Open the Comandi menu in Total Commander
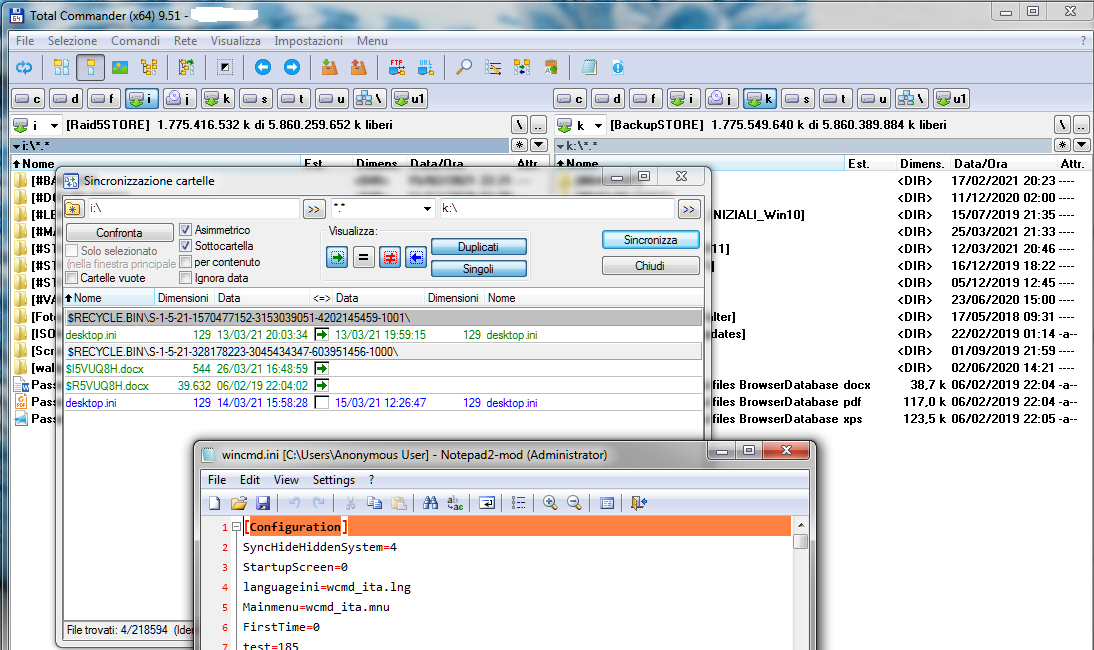The width and height of the screenshot is (1094, 650). pos(135,40)
